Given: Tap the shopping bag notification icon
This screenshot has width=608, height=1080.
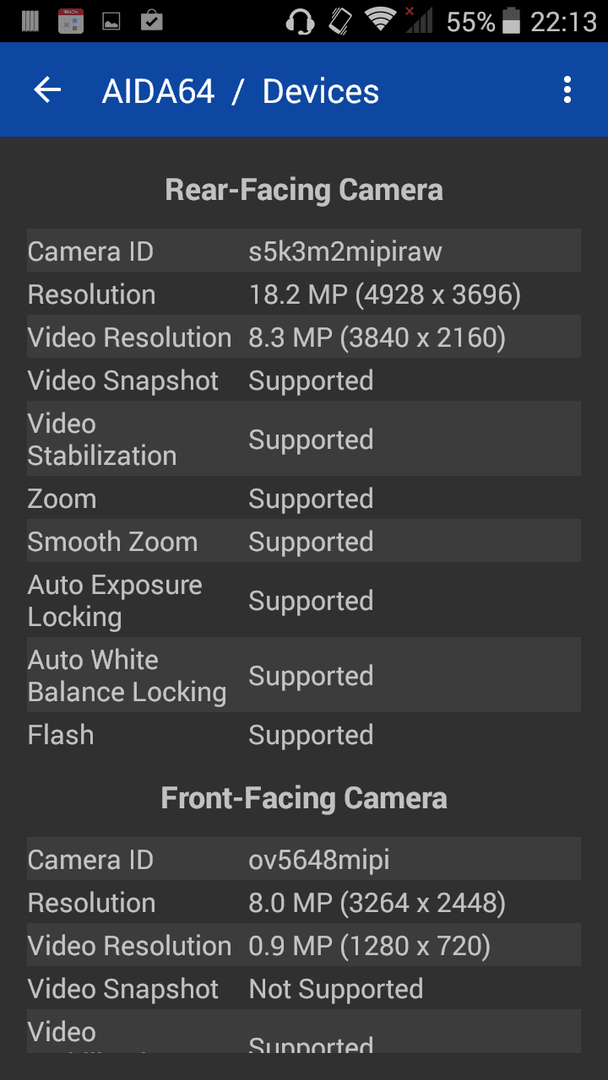Looking at the screenshot, I should [x=151, y=21].
